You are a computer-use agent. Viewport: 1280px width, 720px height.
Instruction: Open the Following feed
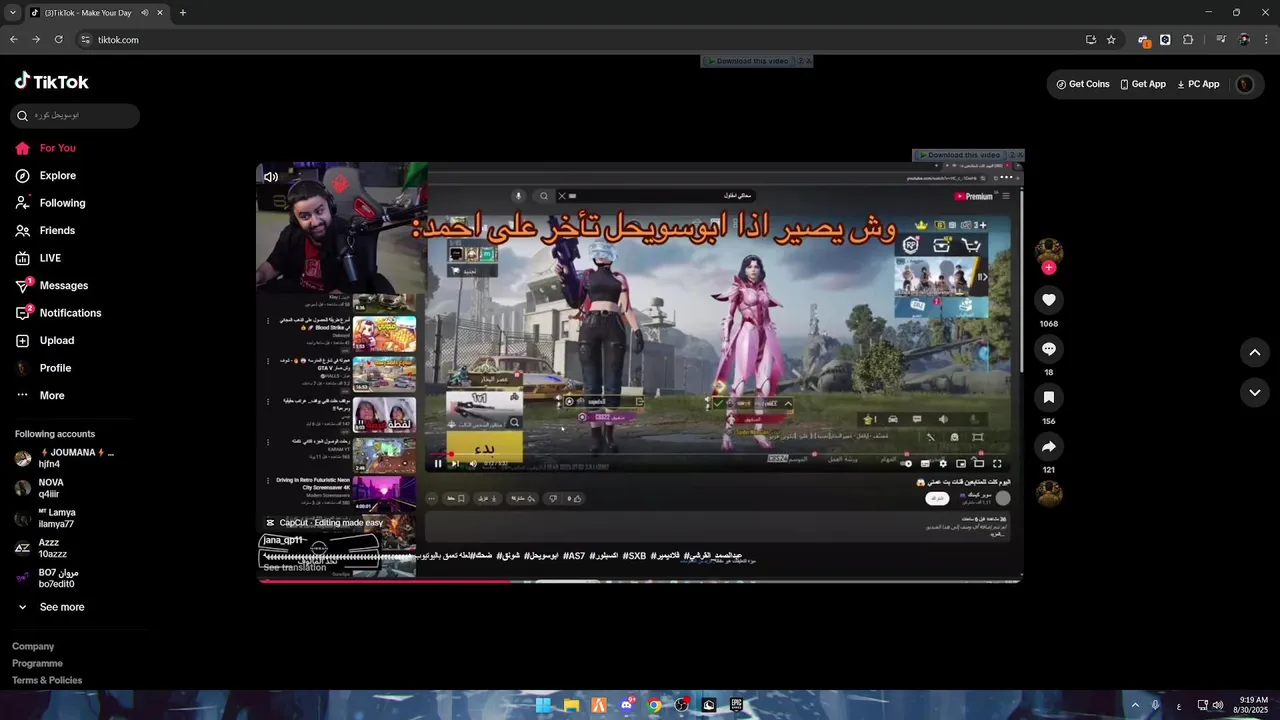click(50, 203)
